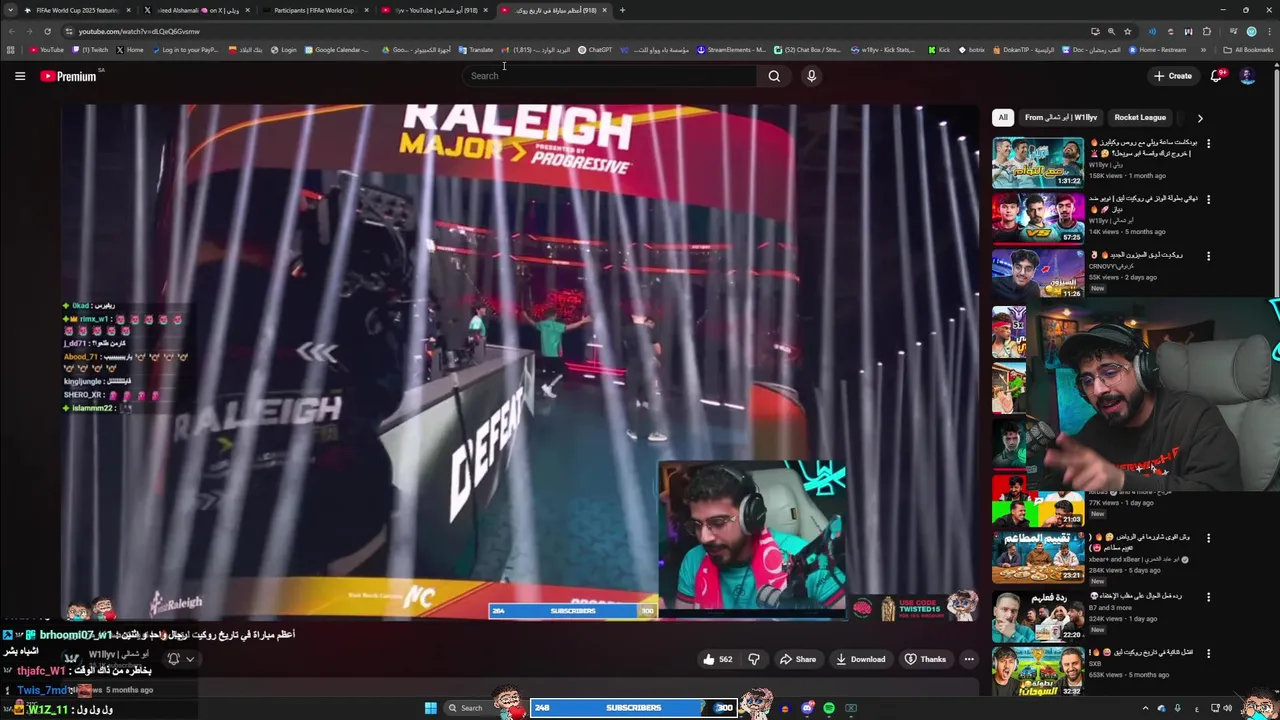1280x720 pixels.
Task: Open Translate bookmark
Action: click(475, 50)
